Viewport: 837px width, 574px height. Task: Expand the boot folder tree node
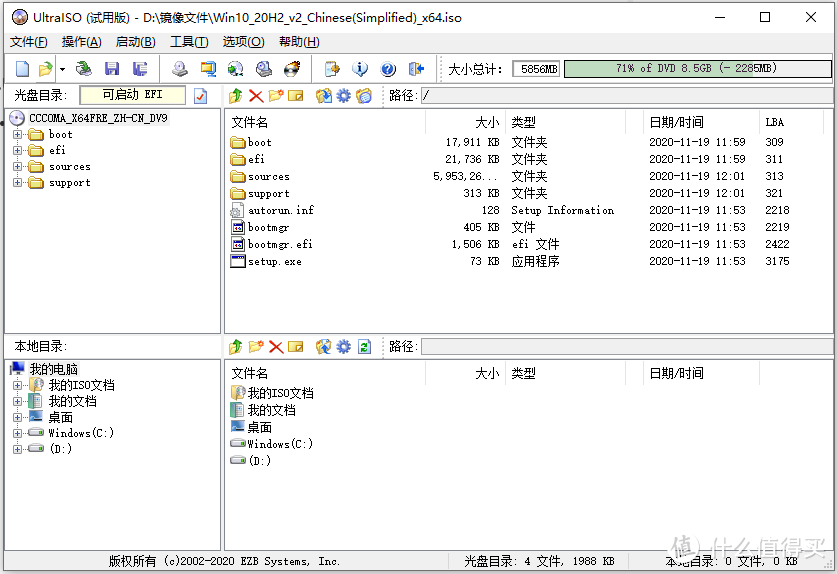tap(18, 135)
